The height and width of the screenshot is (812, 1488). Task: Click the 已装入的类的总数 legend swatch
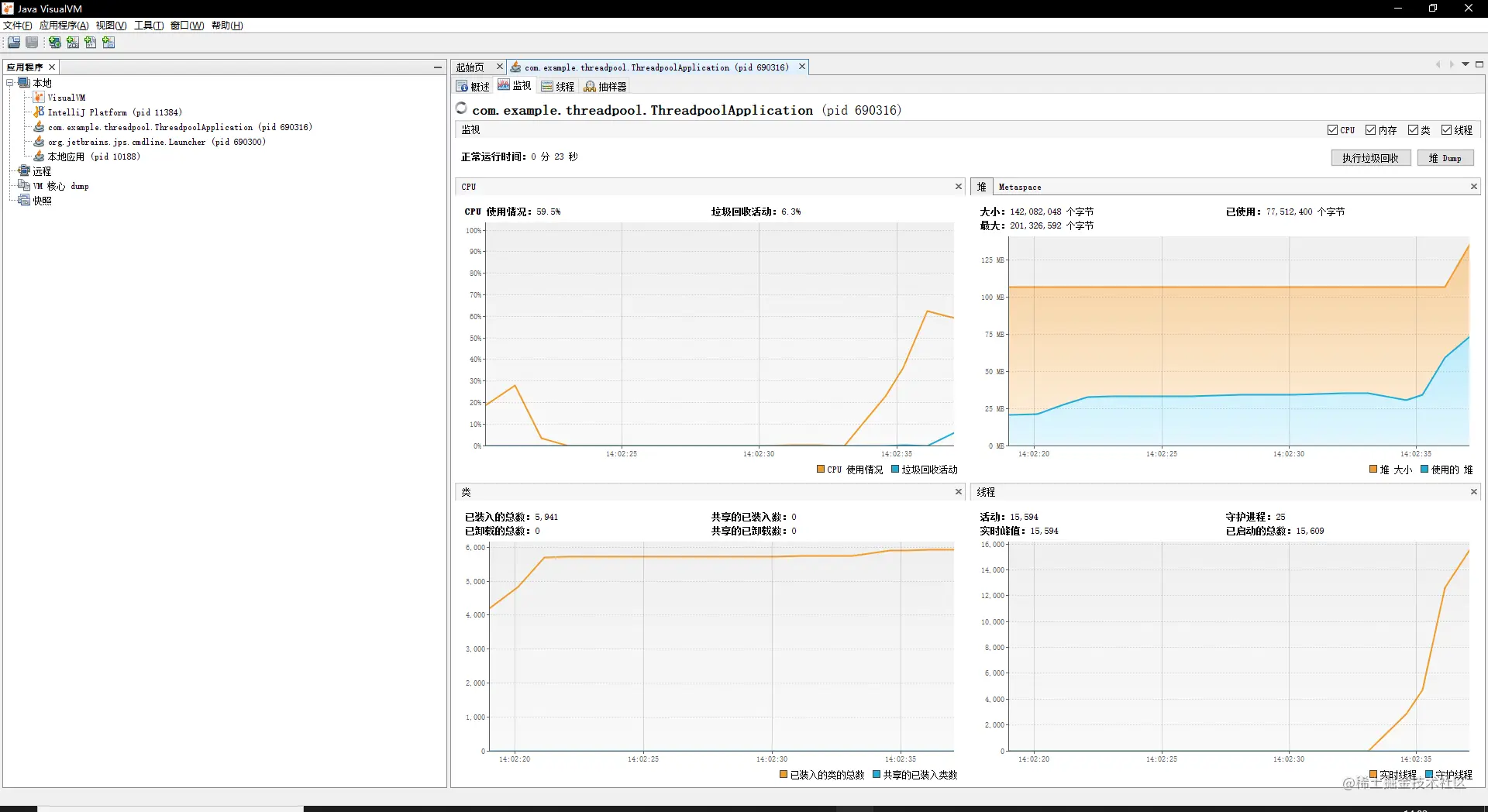pos(784,774)
